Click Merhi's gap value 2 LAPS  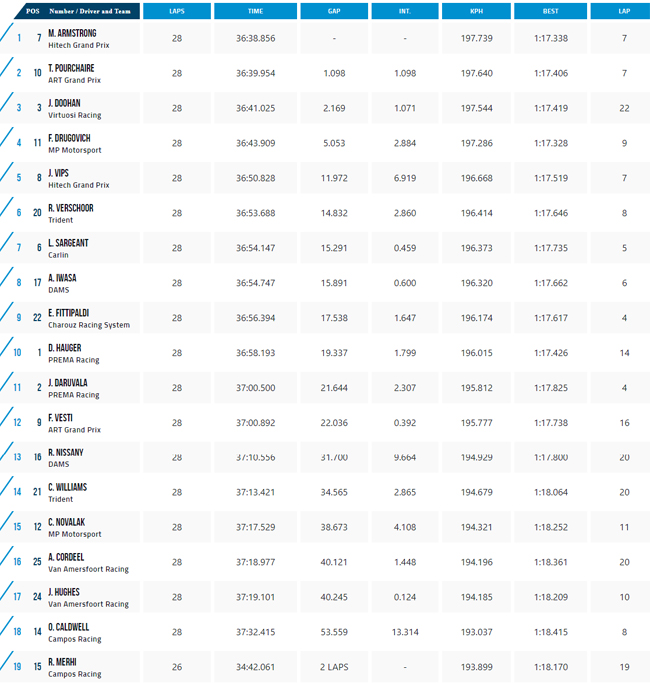tap(334, 667)
